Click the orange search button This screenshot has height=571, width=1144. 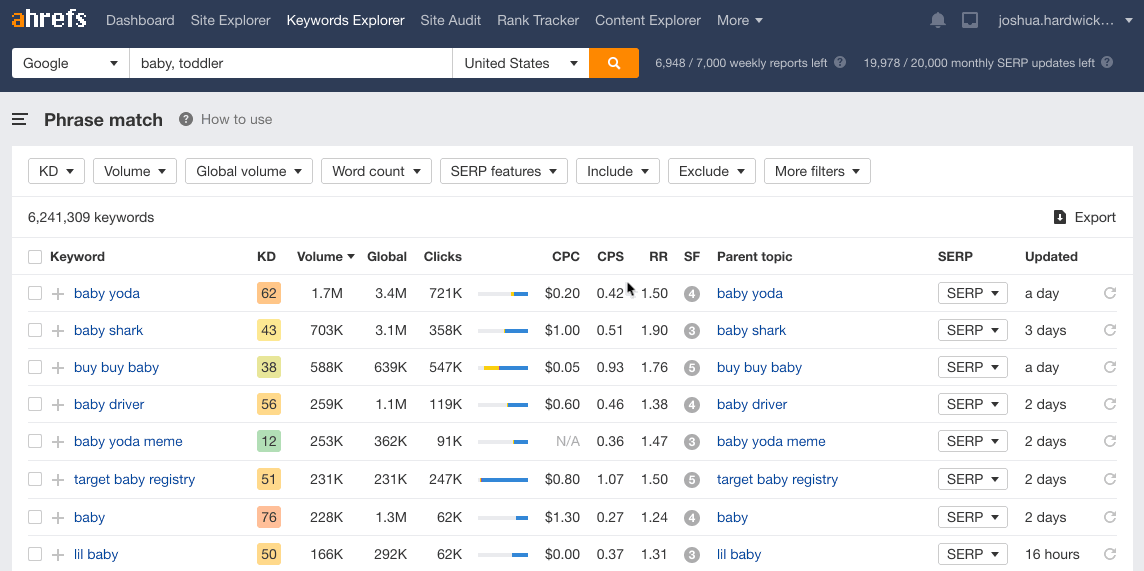point(614,63)
